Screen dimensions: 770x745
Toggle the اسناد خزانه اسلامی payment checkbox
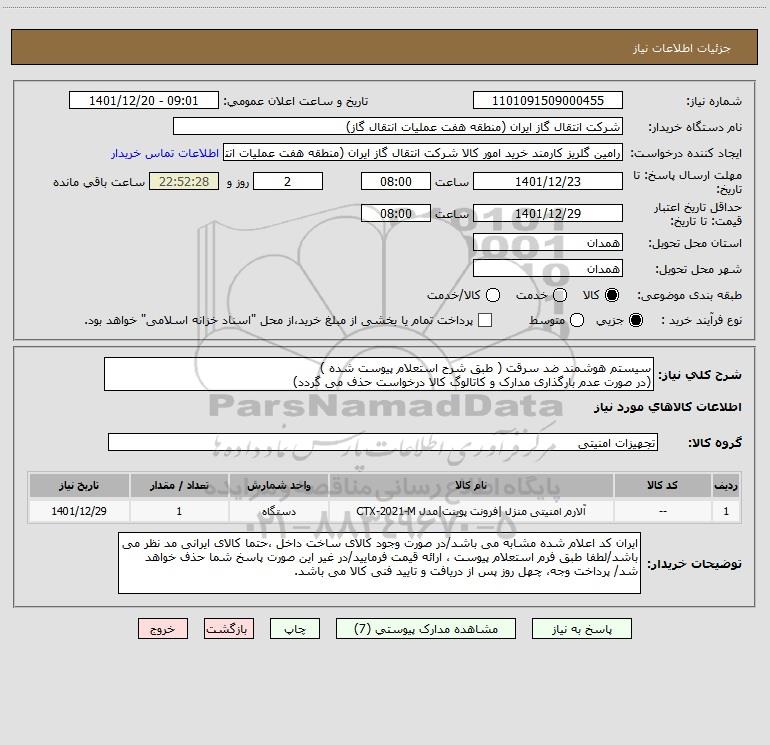point(485,320)
